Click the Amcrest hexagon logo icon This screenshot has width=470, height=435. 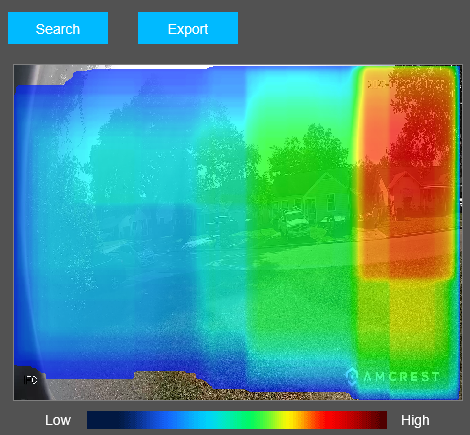click(352, 377)
